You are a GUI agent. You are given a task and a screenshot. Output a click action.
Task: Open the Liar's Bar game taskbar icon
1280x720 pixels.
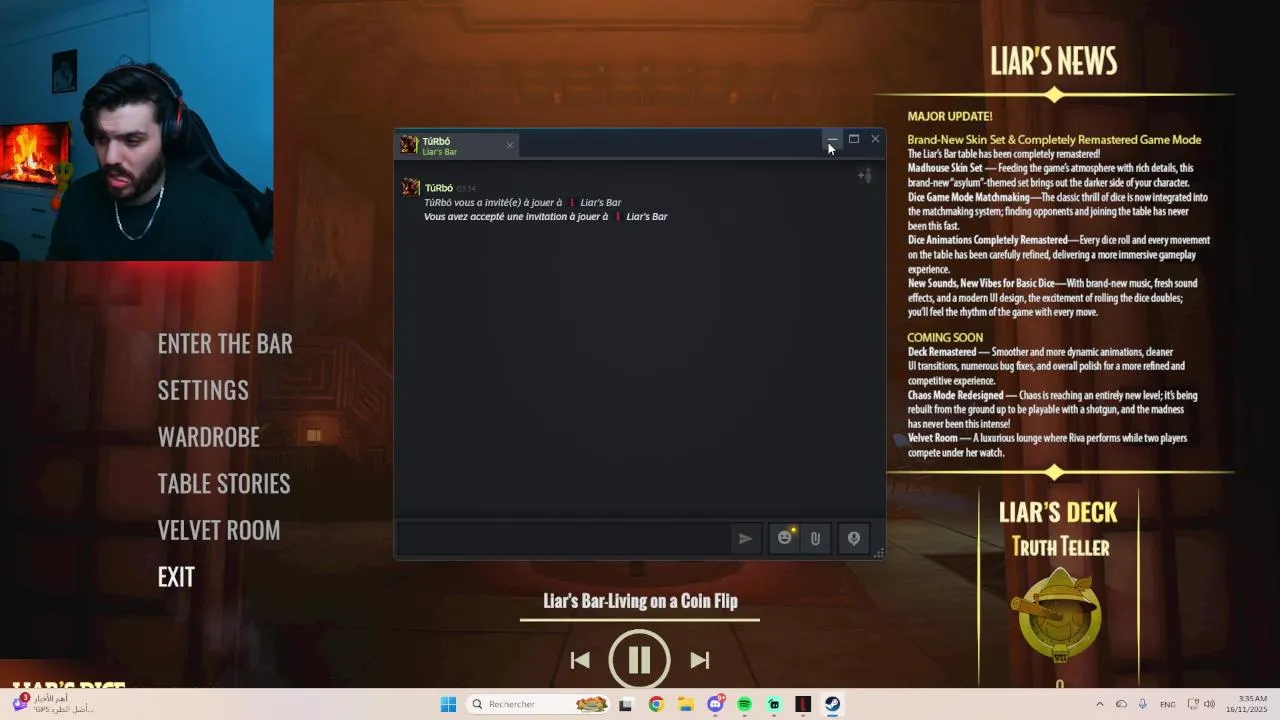(803, 704)
